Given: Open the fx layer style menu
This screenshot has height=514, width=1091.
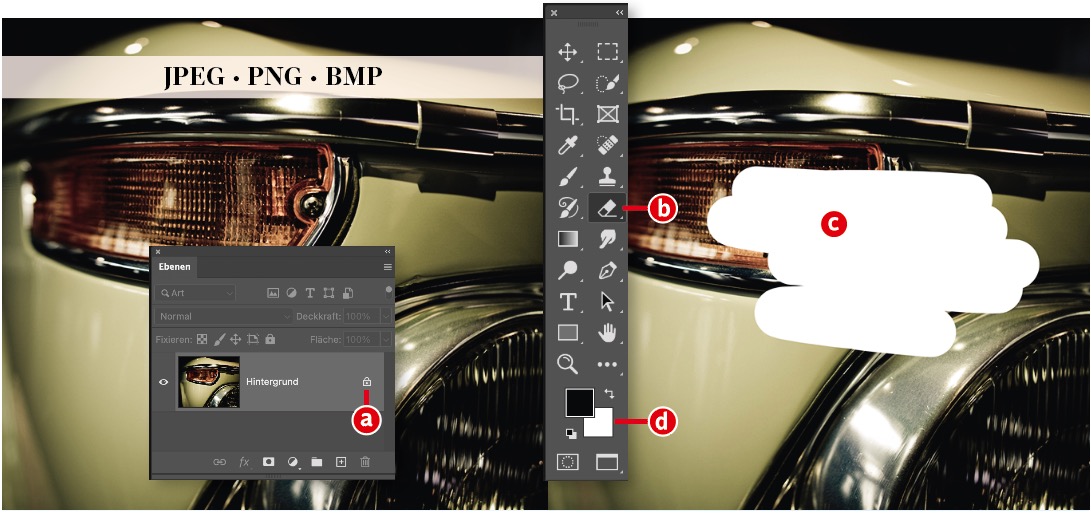Looking at the screenshot, I should [244, 462].
